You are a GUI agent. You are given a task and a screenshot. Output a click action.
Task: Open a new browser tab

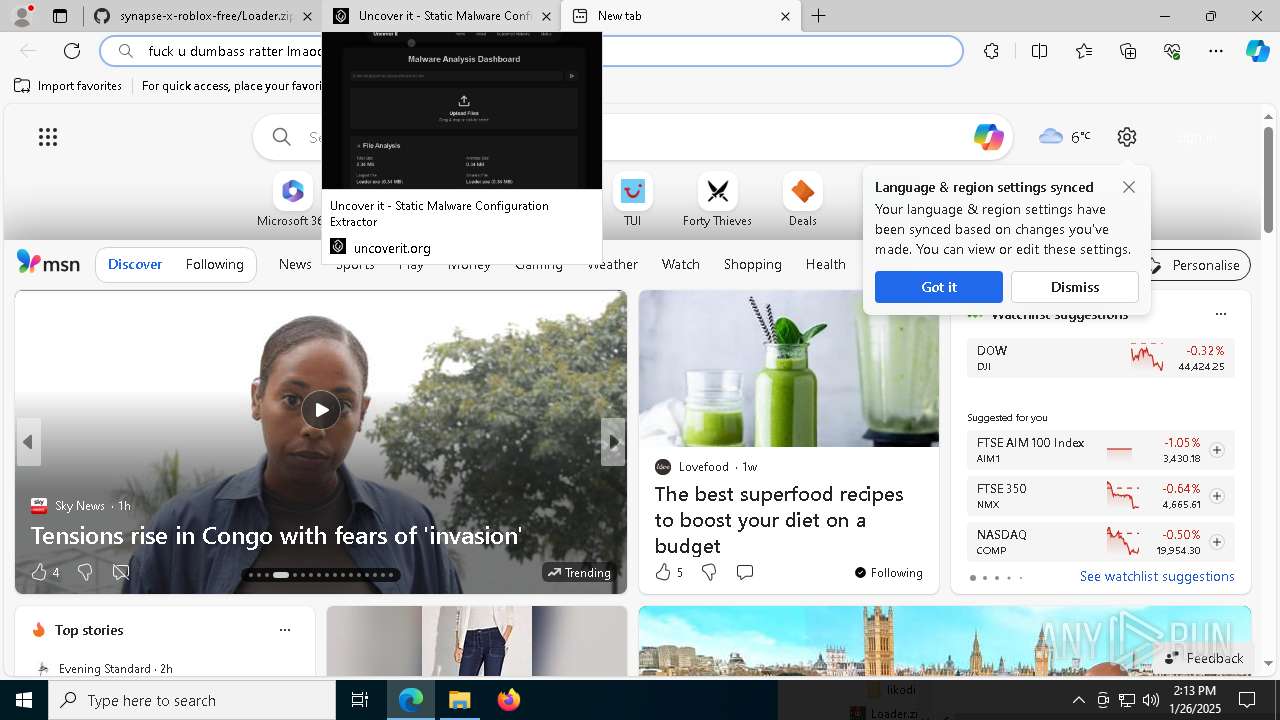pos(819,16)
